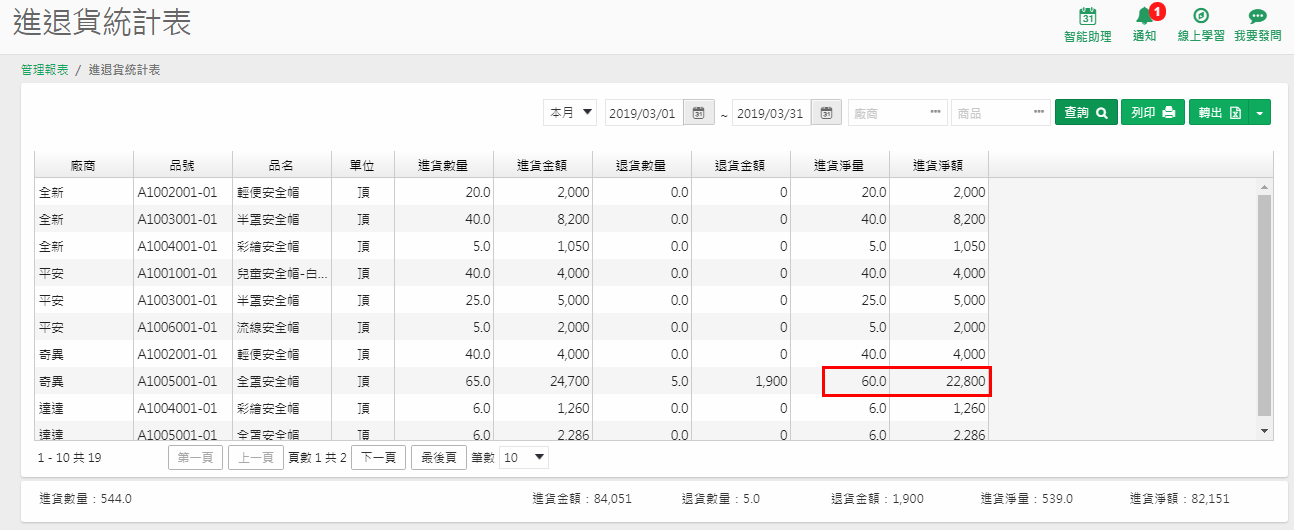Go to 最後頁 last page
Viewport: 1294px width, 530px height.
438,458
